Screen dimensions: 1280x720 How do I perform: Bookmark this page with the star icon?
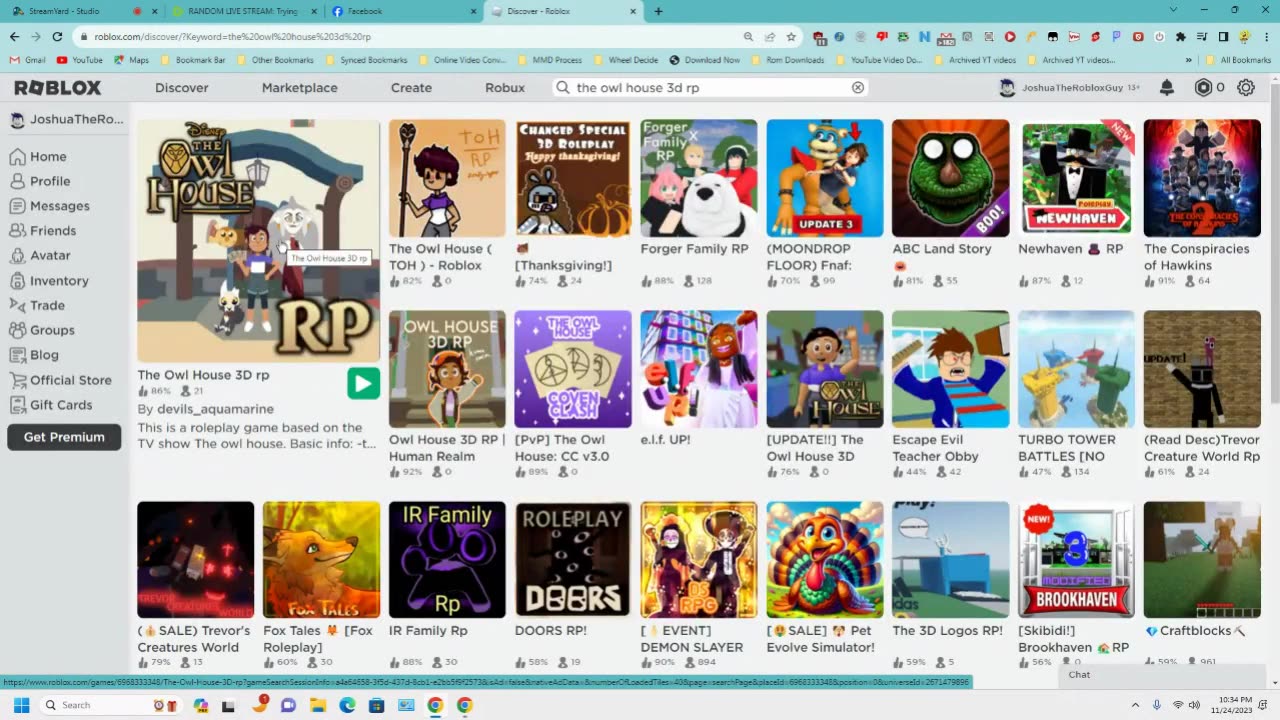click(x=791, y=36)
